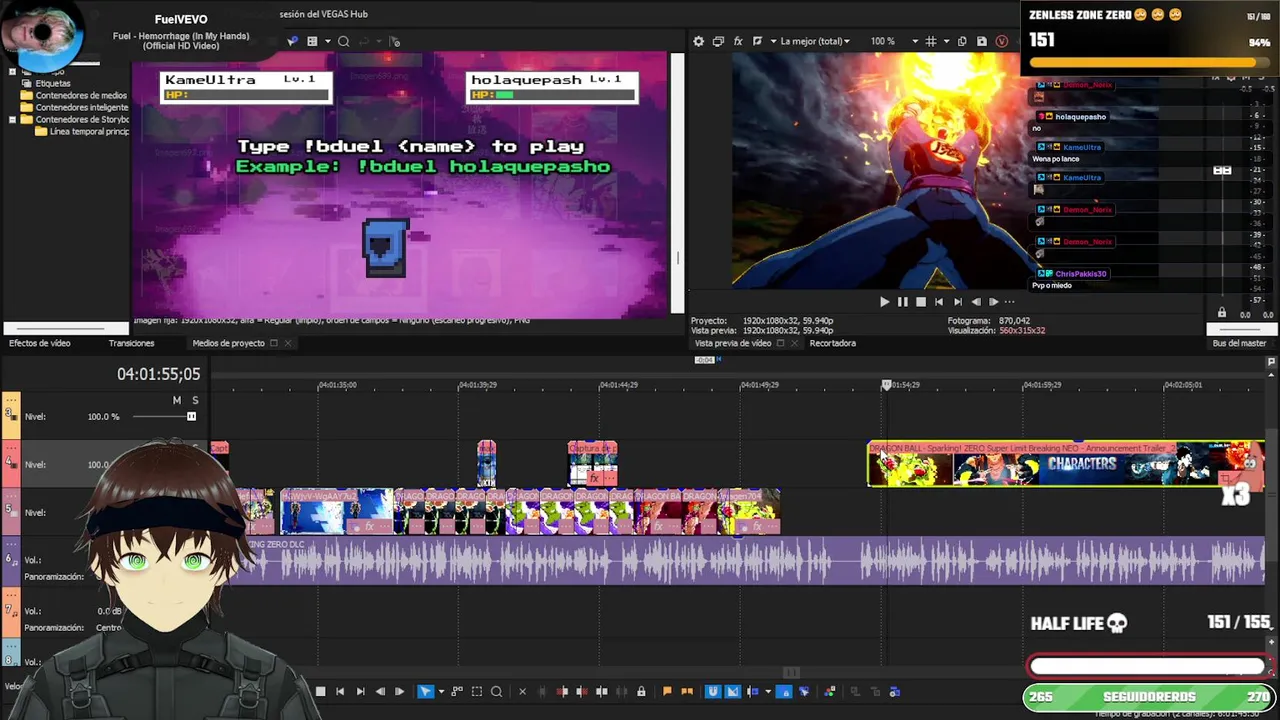This screenshot has height=720, width=1280.
Task: Switch to the Recortadora tab
Action: [832, 343]
